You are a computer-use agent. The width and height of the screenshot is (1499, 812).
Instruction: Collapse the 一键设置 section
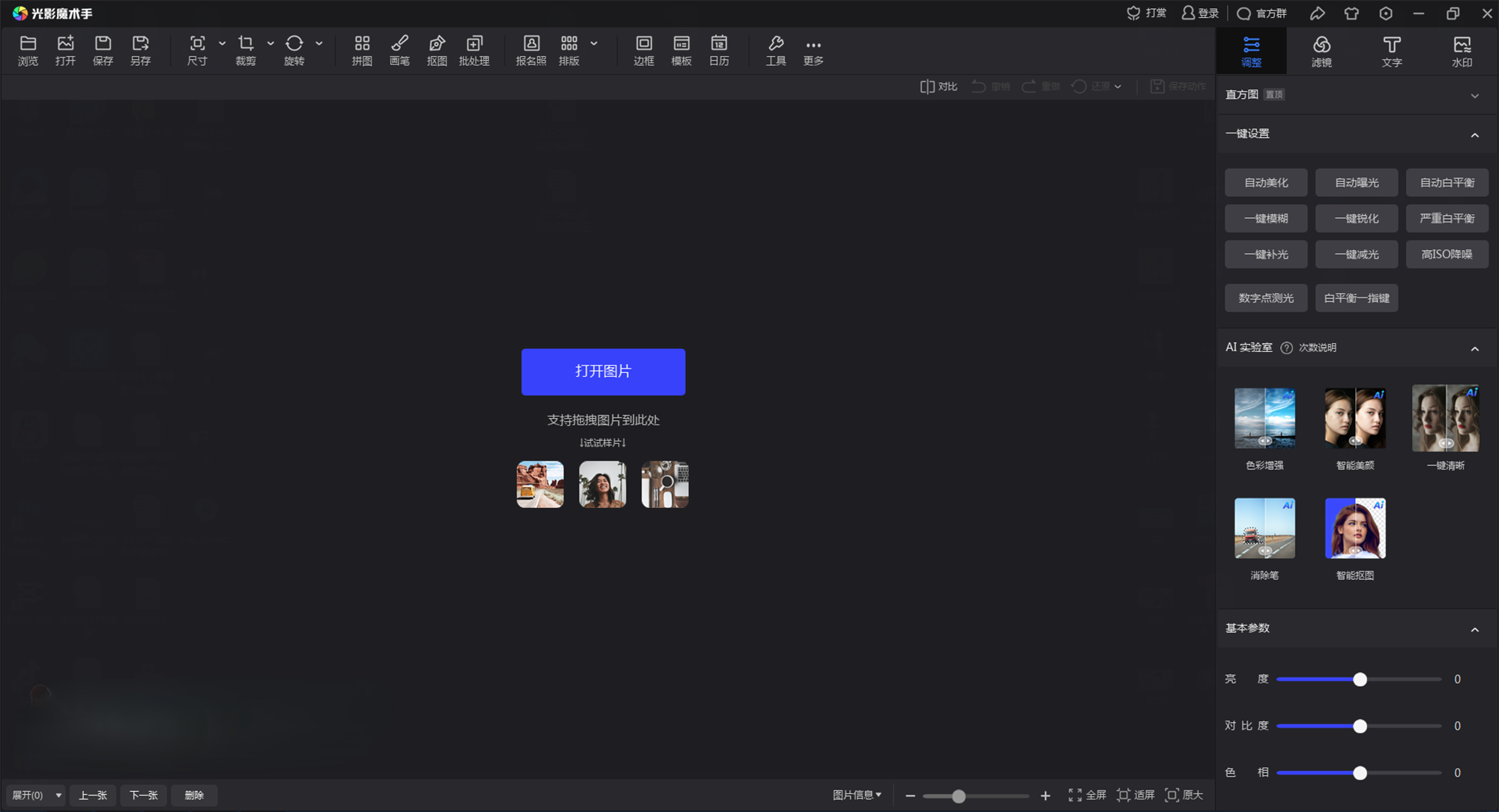1474,135
